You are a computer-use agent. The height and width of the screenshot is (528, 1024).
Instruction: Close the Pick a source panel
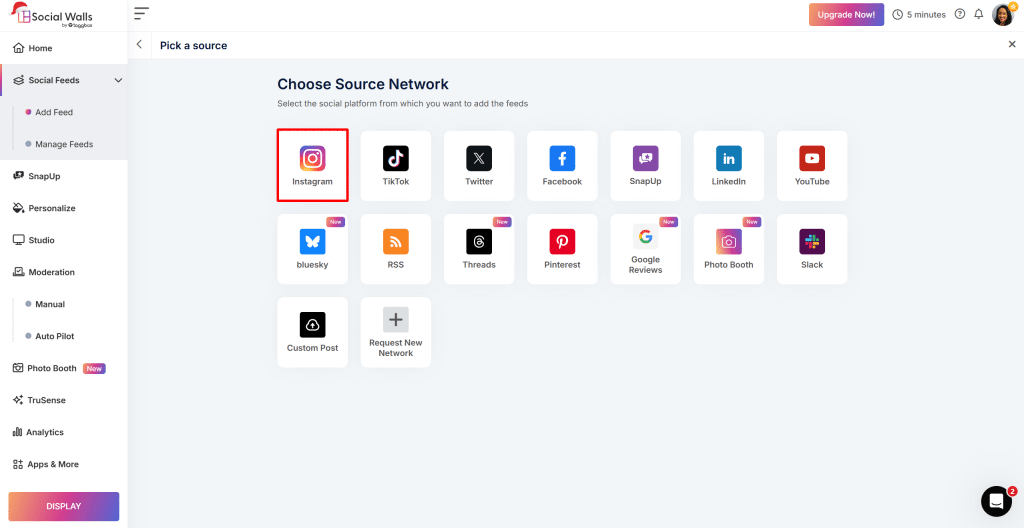pyautogui.click(x=1012, y=44)
